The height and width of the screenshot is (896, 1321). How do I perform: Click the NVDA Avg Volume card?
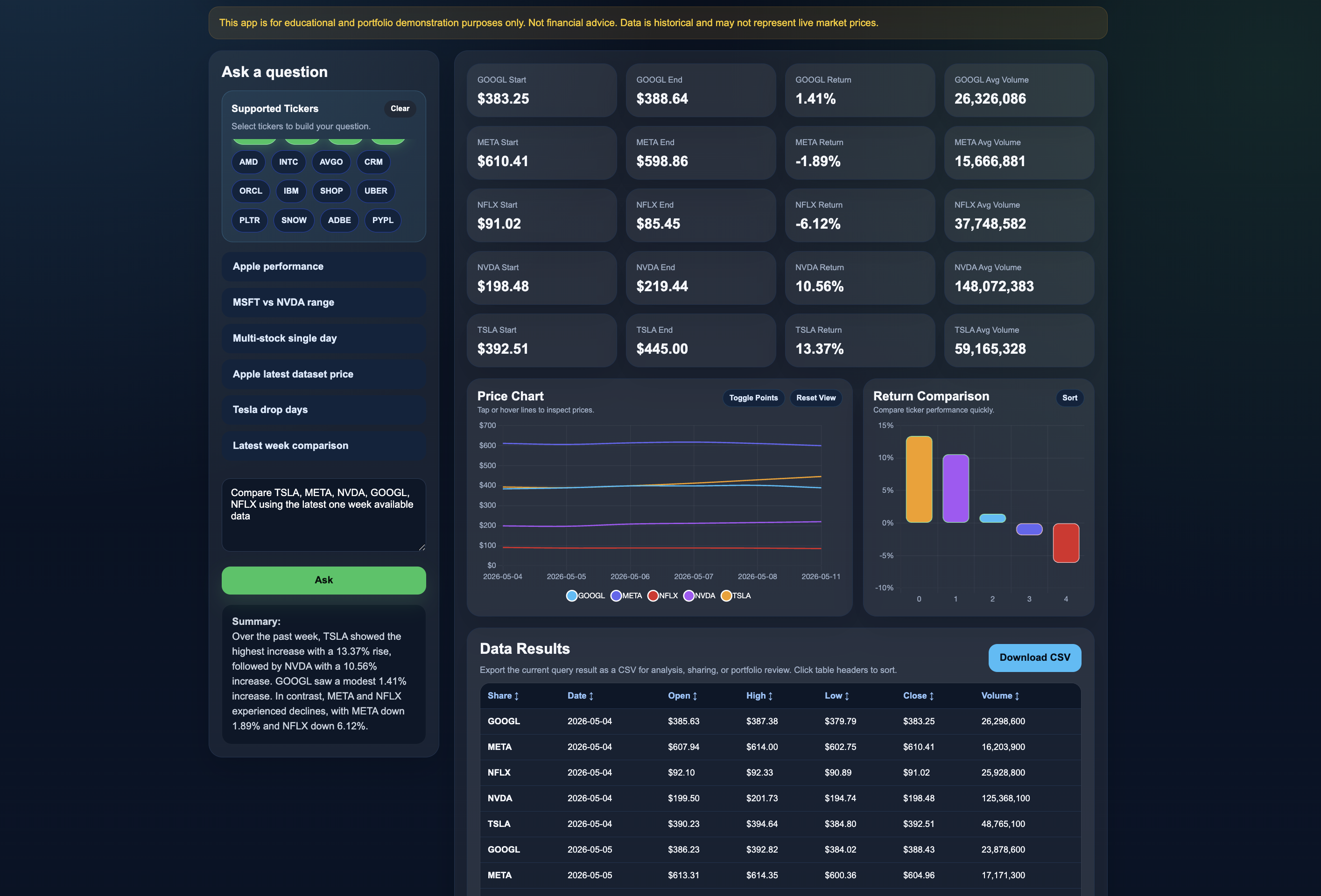click(x=1019, y=278)
